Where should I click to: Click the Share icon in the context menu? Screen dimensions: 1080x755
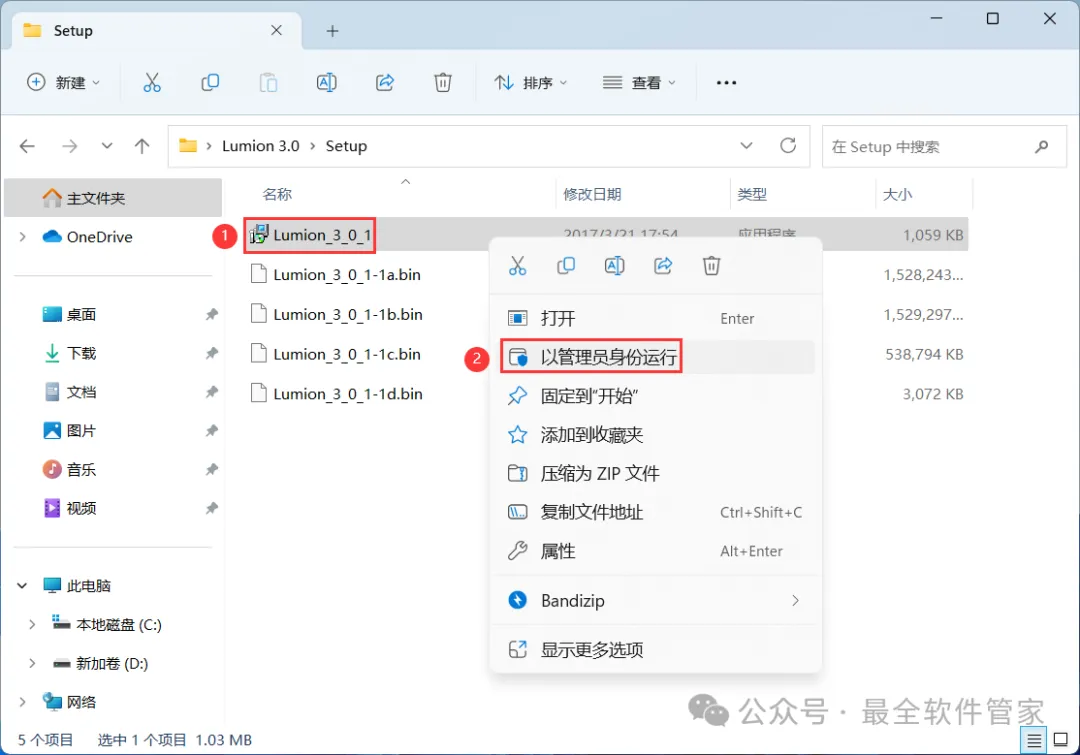click(x=663, y=265)
